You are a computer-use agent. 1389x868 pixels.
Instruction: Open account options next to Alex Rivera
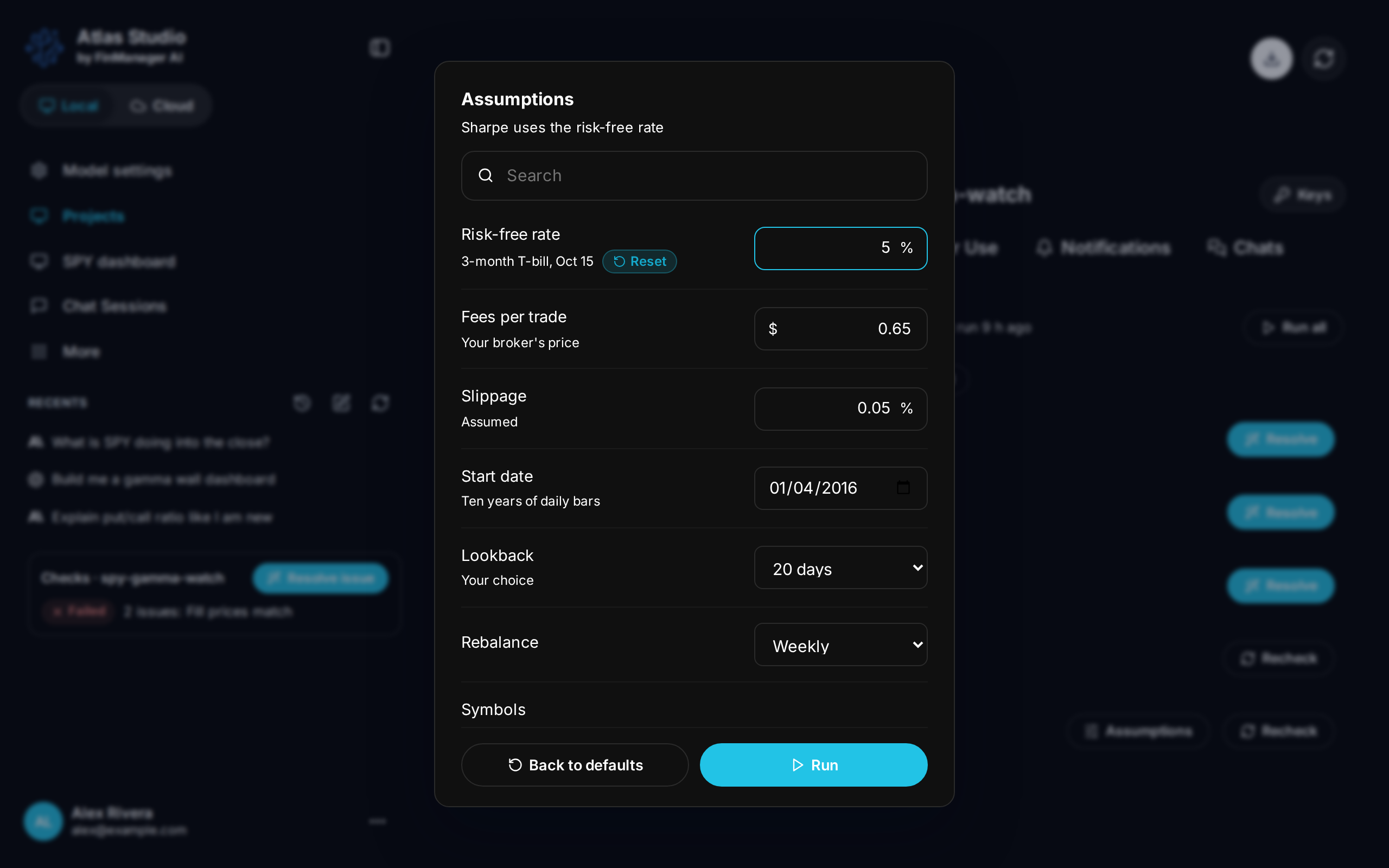coord(377,821)
